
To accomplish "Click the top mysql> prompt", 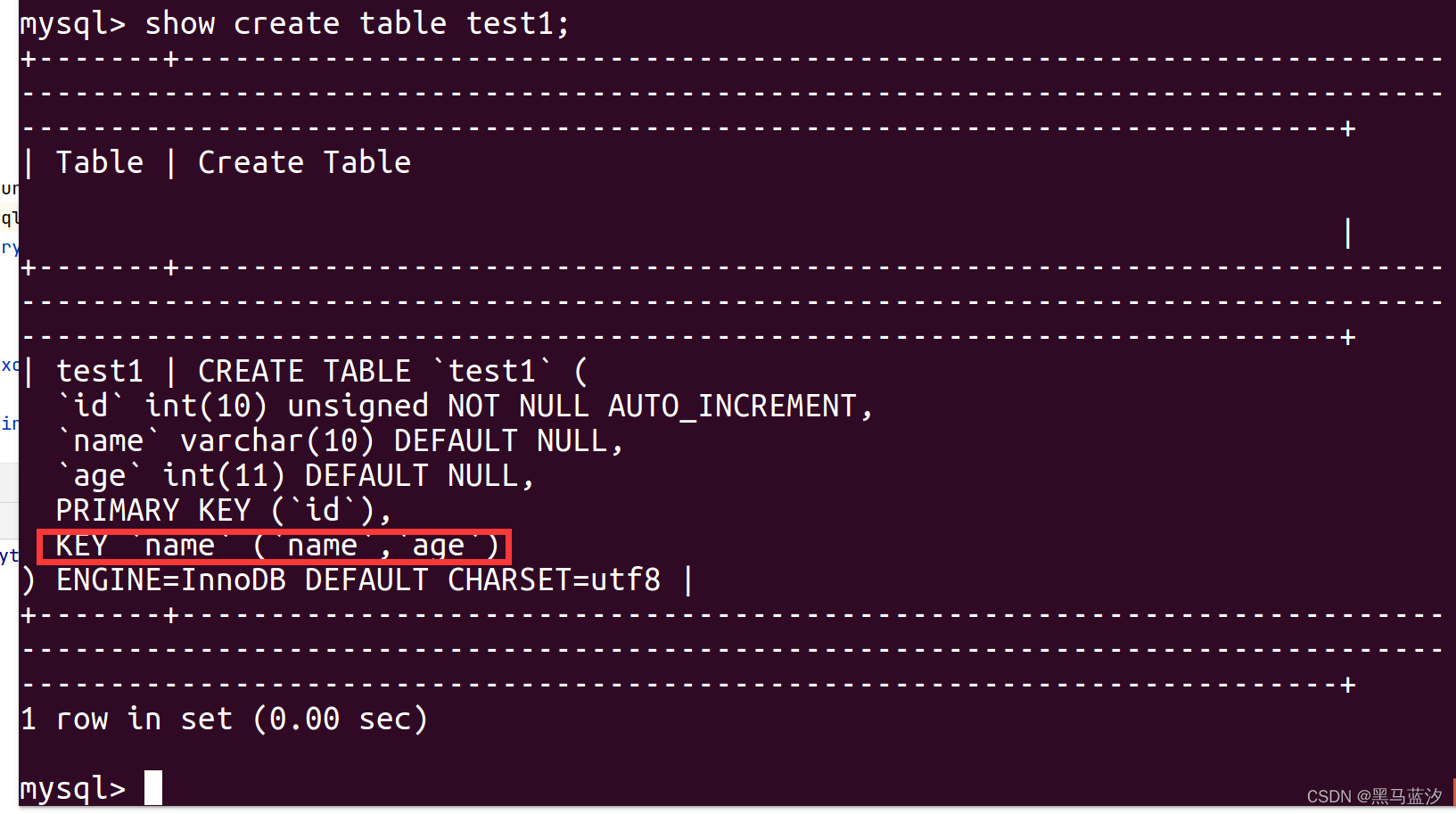I will [73, 24].
